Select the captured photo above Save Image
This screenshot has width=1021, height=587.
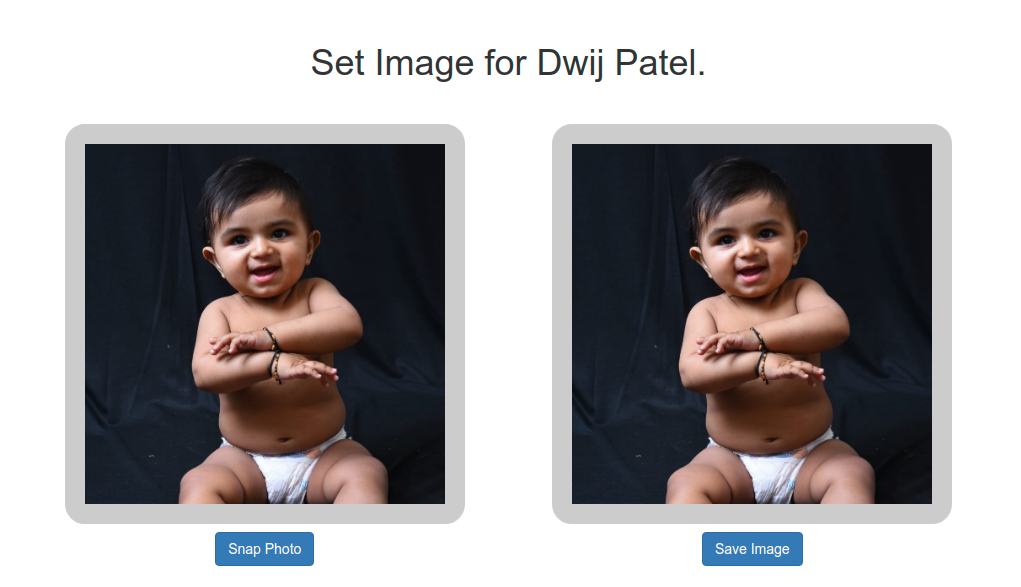[752, 324]
